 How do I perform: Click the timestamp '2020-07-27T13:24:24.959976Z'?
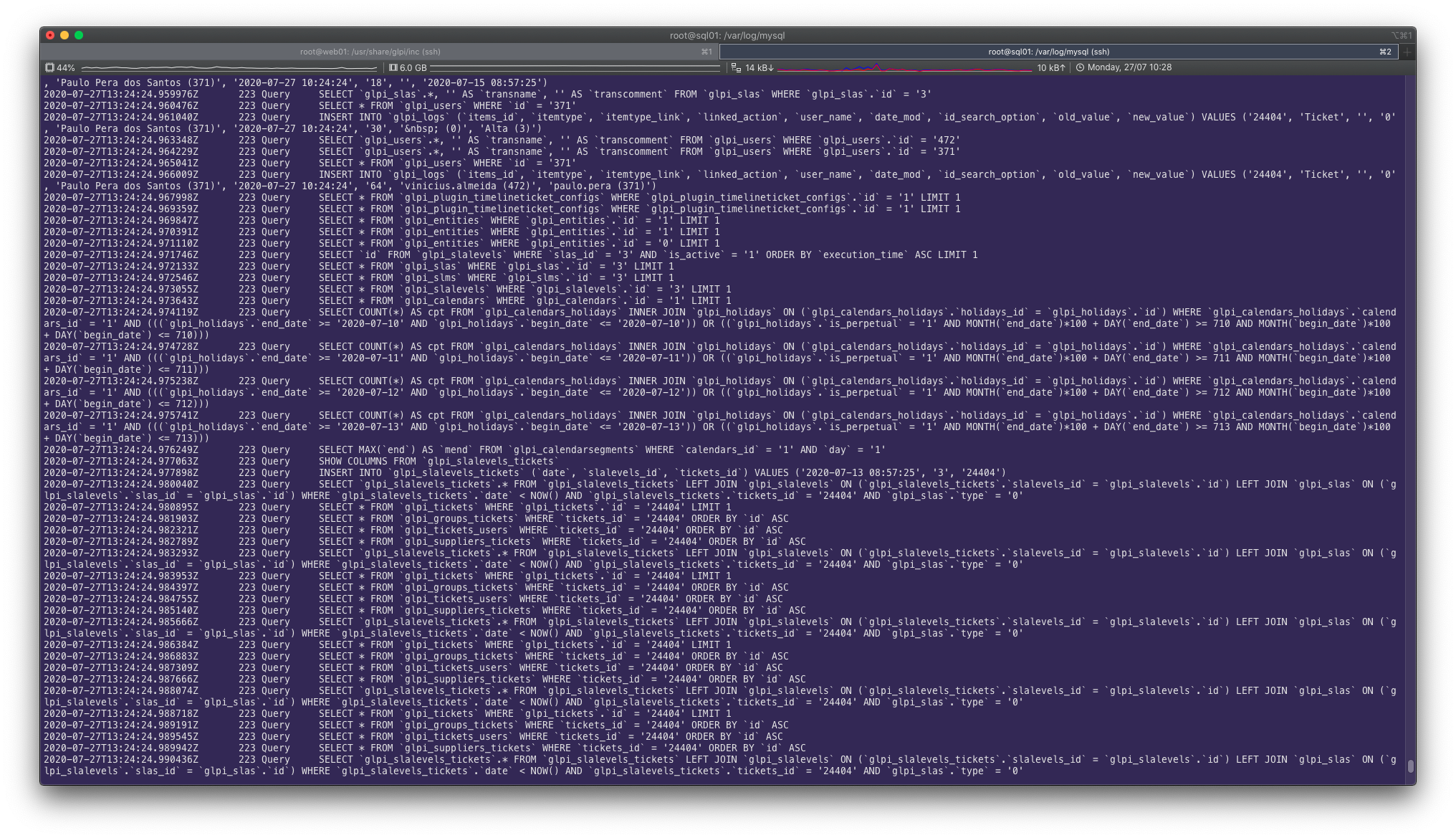[x=121, y=94]
